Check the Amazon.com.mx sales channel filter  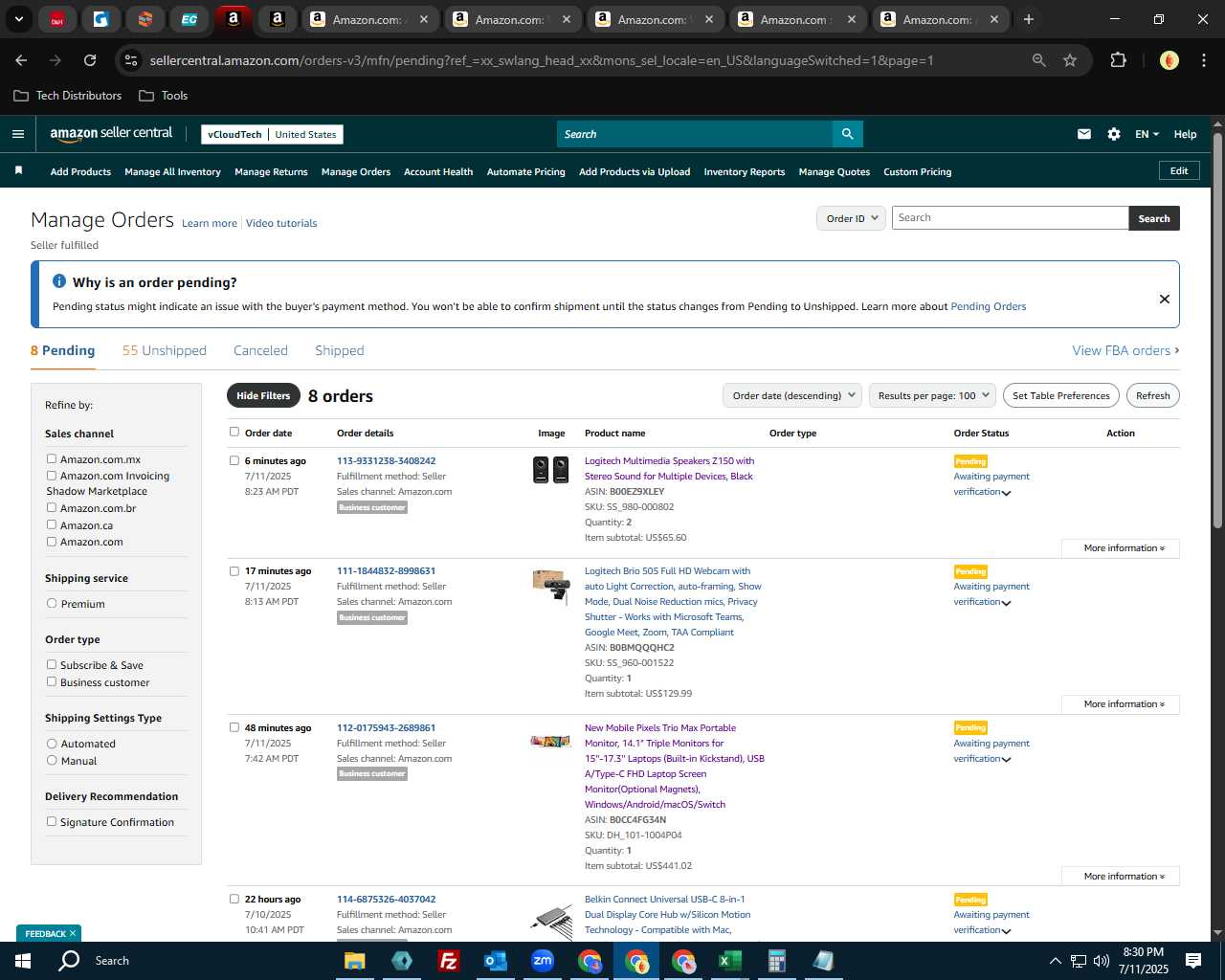pyautogui.click(x=52, y=458)
